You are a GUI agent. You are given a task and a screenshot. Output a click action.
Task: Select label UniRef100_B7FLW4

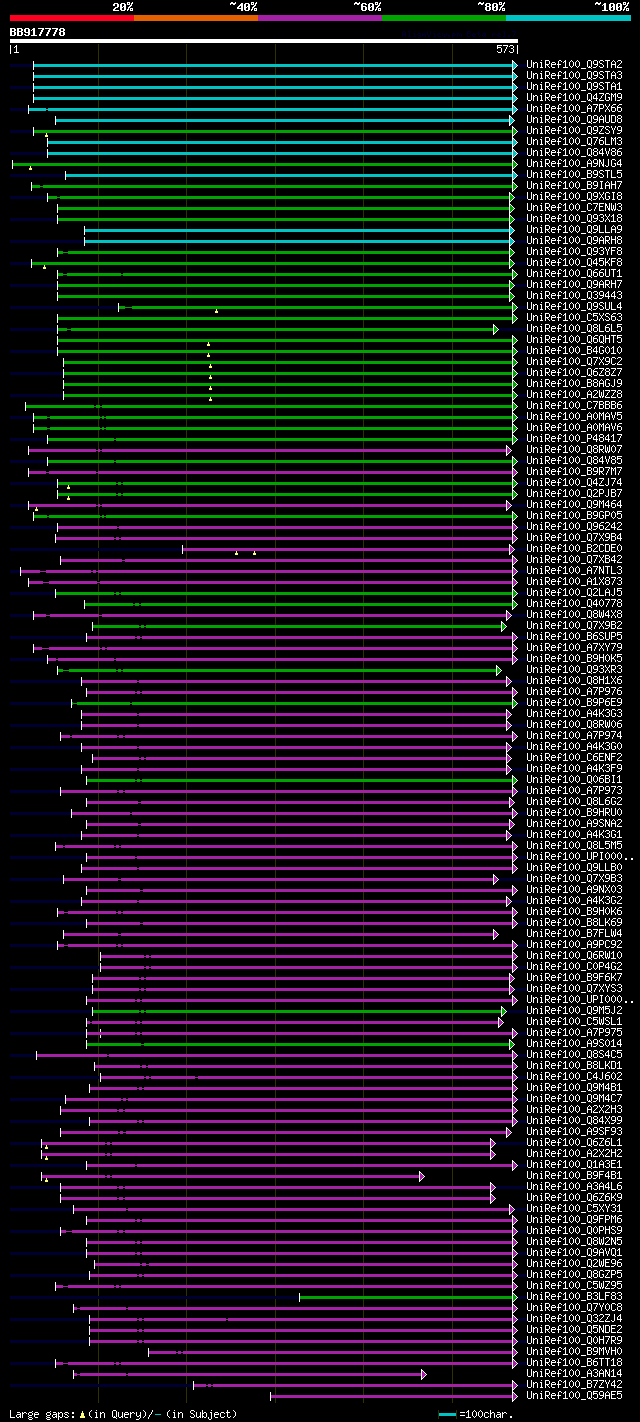[574, 934]
